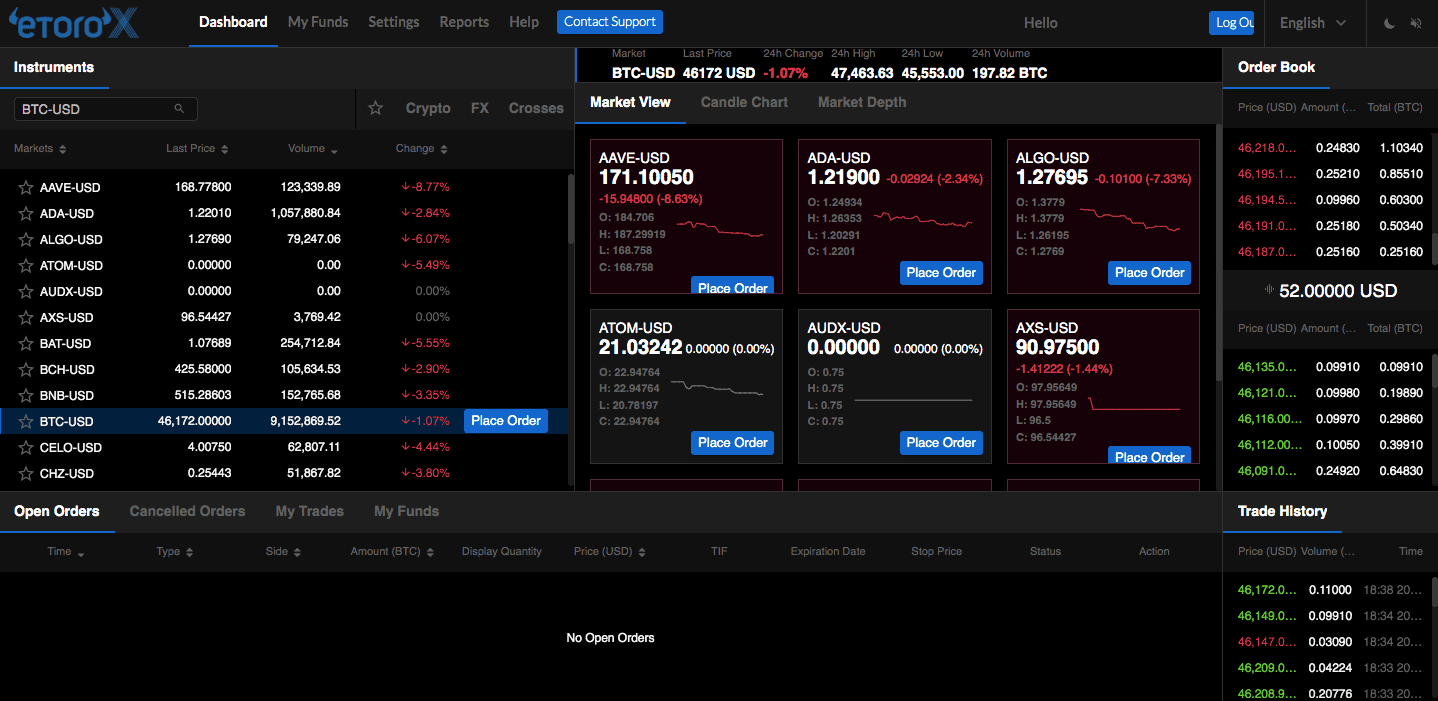Toggle dark mode with the moon icon
Screen dimensions: 1438x701
1388,22
